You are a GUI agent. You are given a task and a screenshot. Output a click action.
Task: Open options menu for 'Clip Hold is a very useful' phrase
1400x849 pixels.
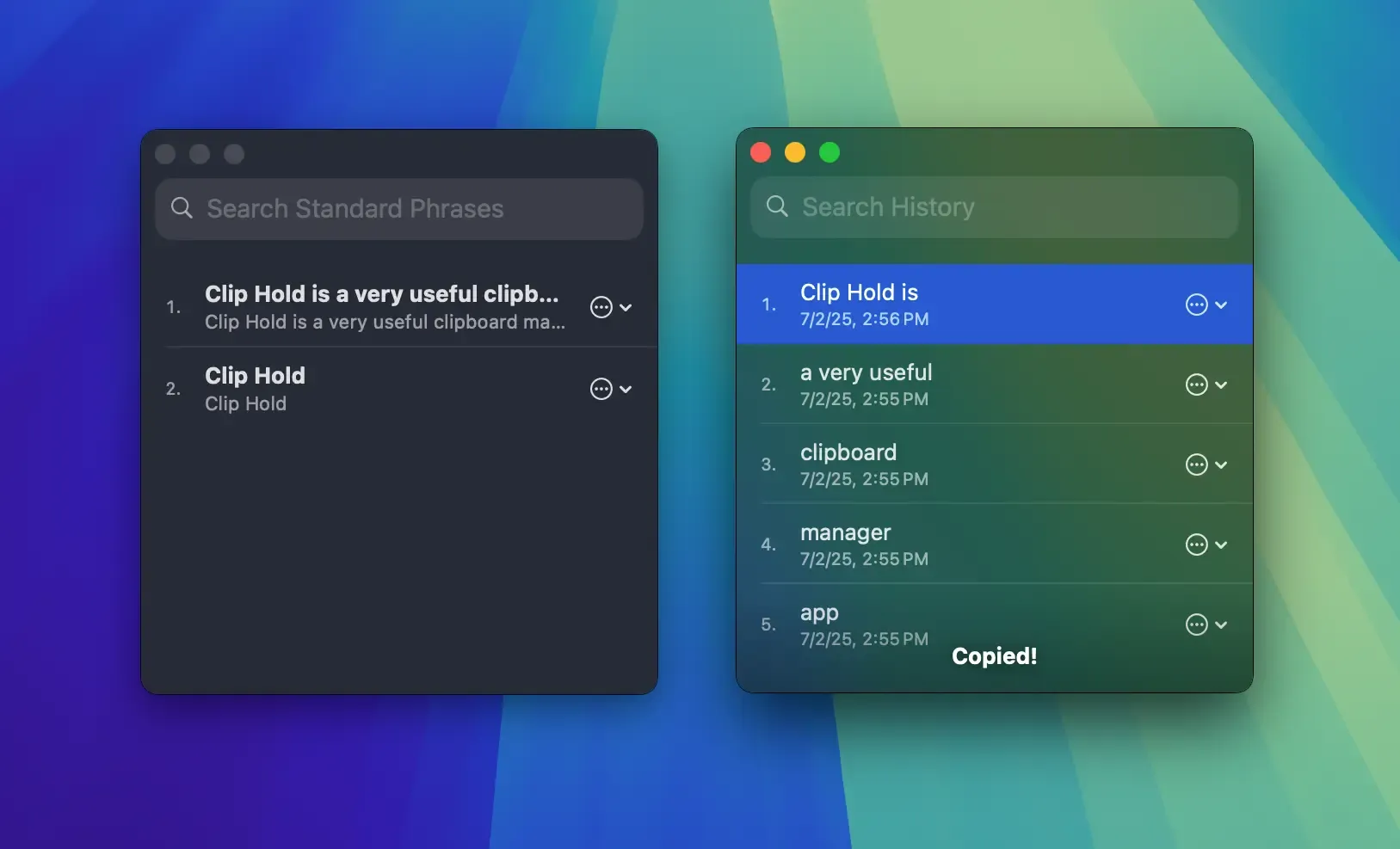[601, 307]
